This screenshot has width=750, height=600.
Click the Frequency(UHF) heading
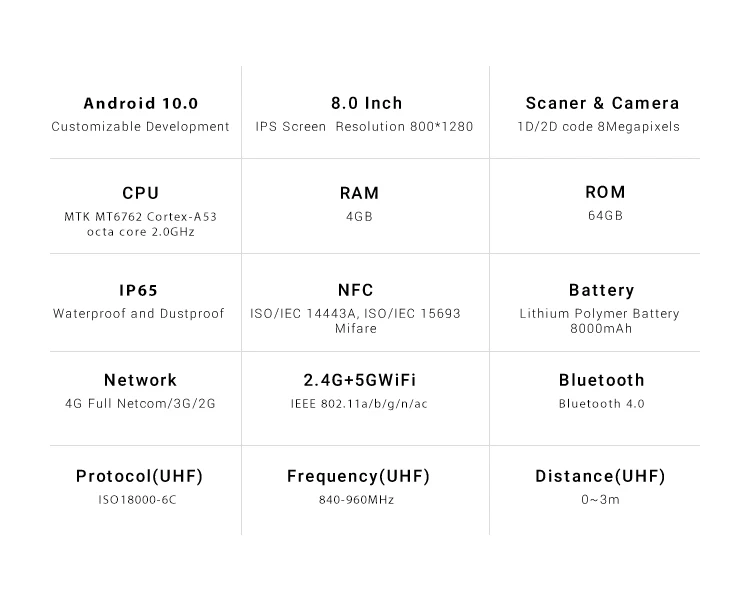358,476
